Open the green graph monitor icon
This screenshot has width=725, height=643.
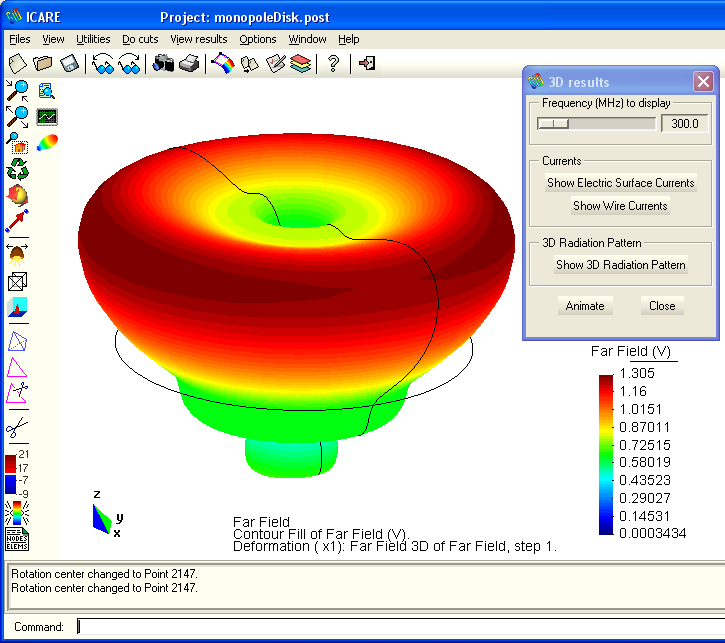47,117
